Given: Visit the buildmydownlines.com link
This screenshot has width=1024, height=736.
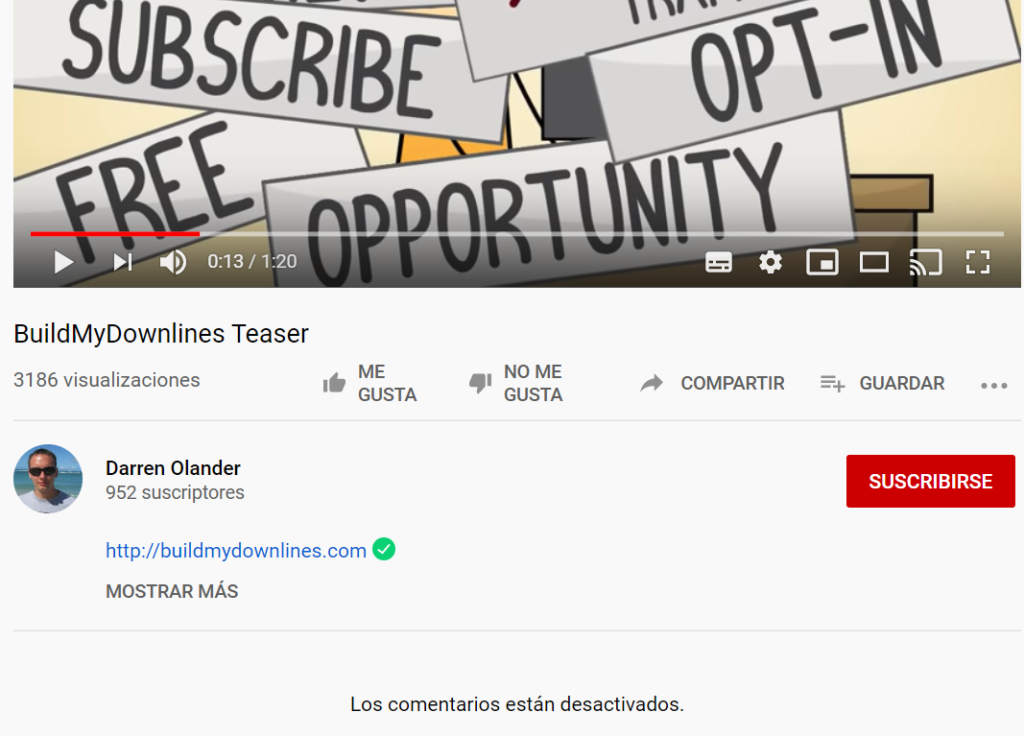Looking at the screenshot, I should point(236,551).
